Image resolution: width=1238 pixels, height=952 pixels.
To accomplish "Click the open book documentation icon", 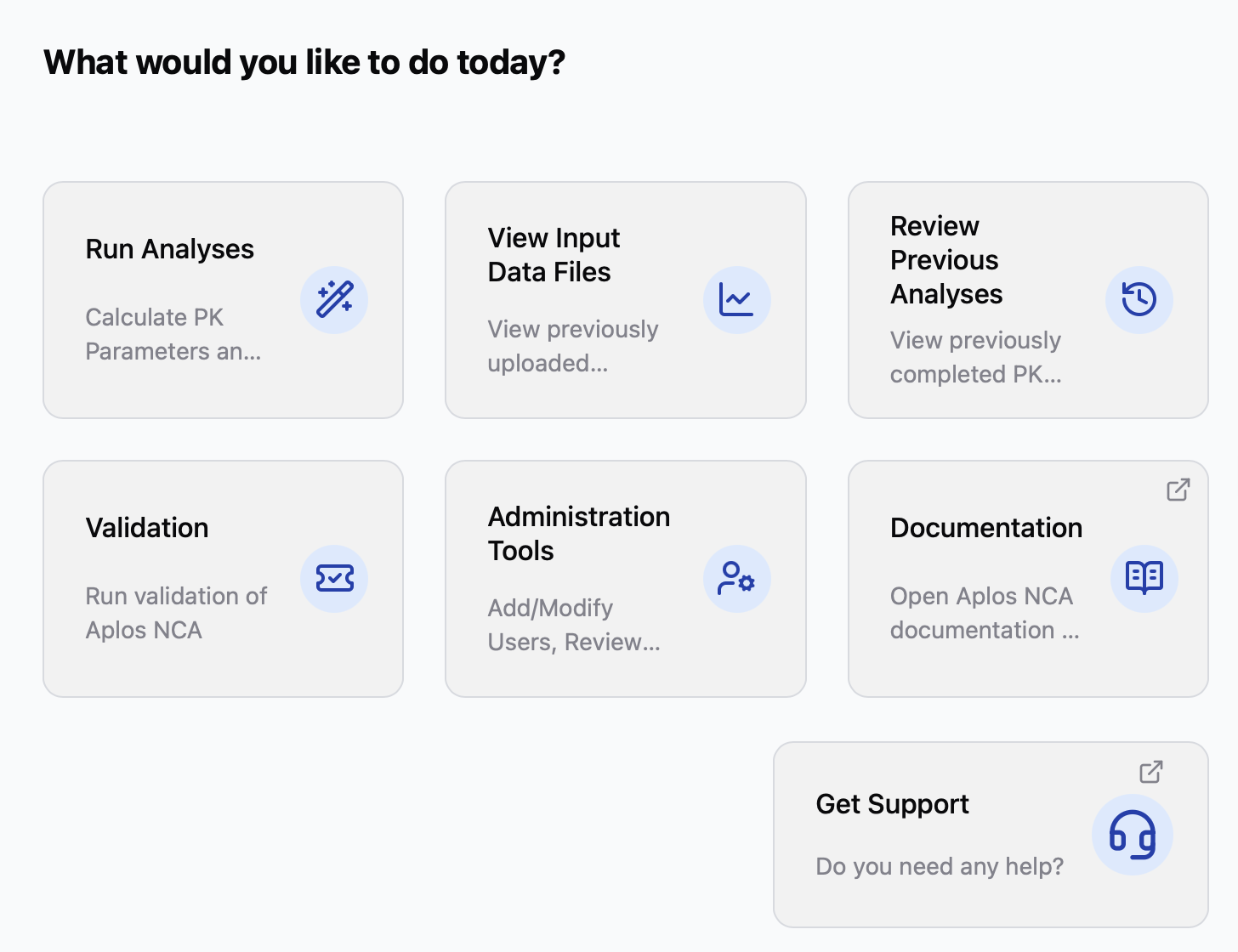I will pos(1144,579).
